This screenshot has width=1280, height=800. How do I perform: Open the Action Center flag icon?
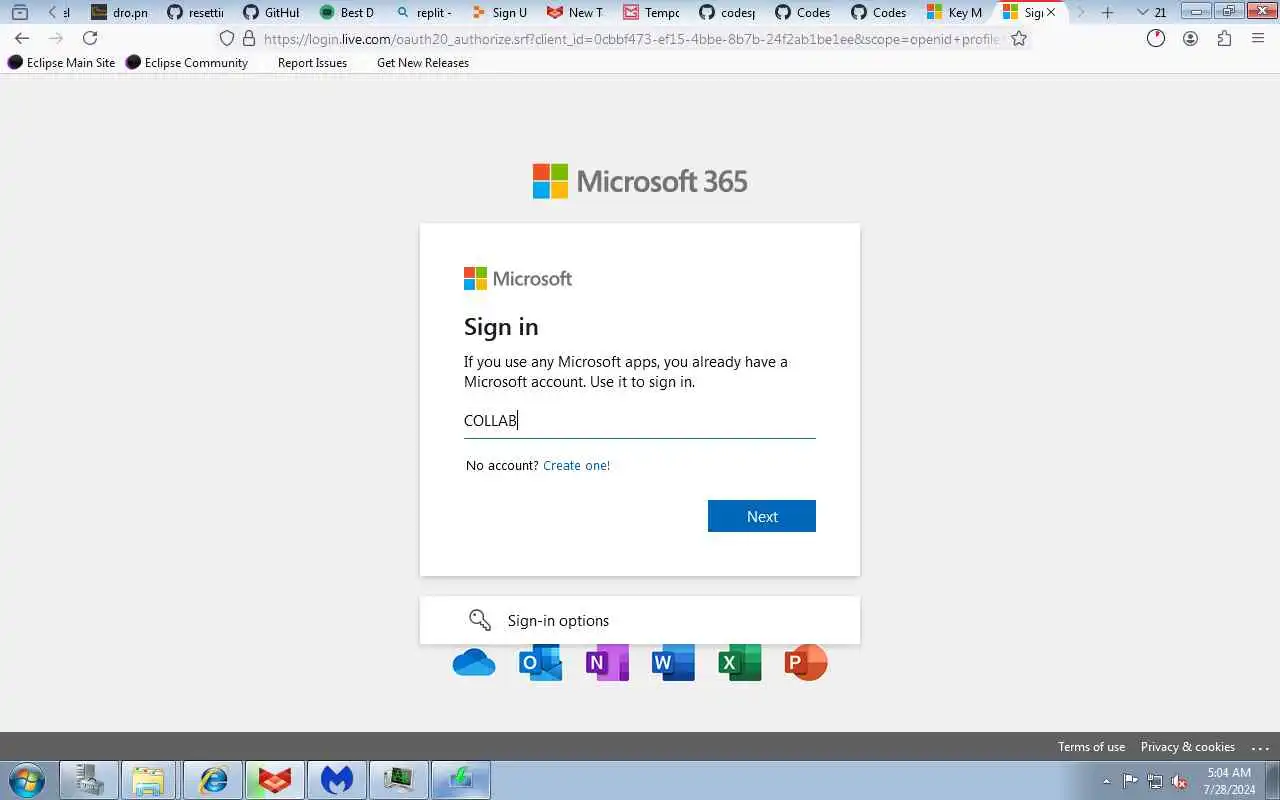1131,781
